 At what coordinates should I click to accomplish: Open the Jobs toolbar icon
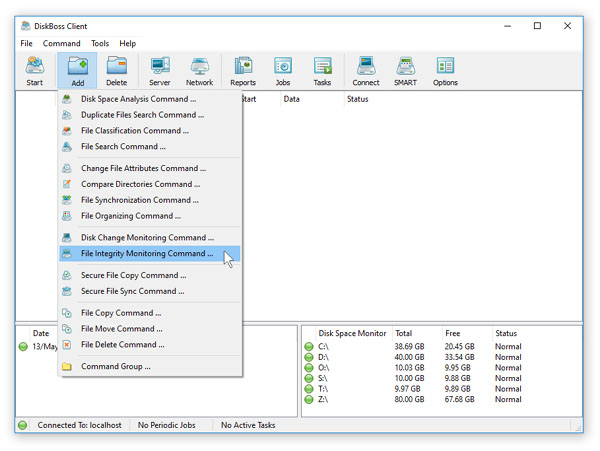pyautogui.click(x=283, y=71)
